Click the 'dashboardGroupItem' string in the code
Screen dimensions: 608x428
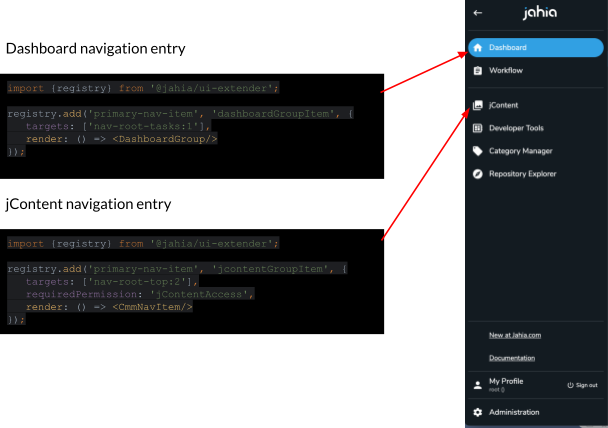(273, 114)
